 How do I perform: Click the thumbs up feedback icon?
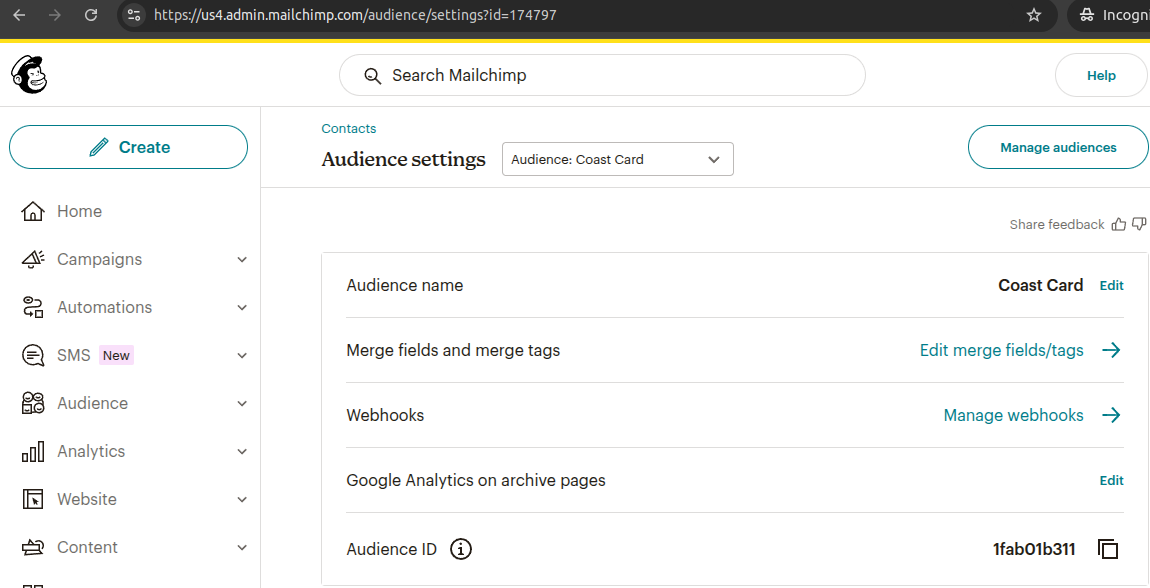click(1119, 224)
